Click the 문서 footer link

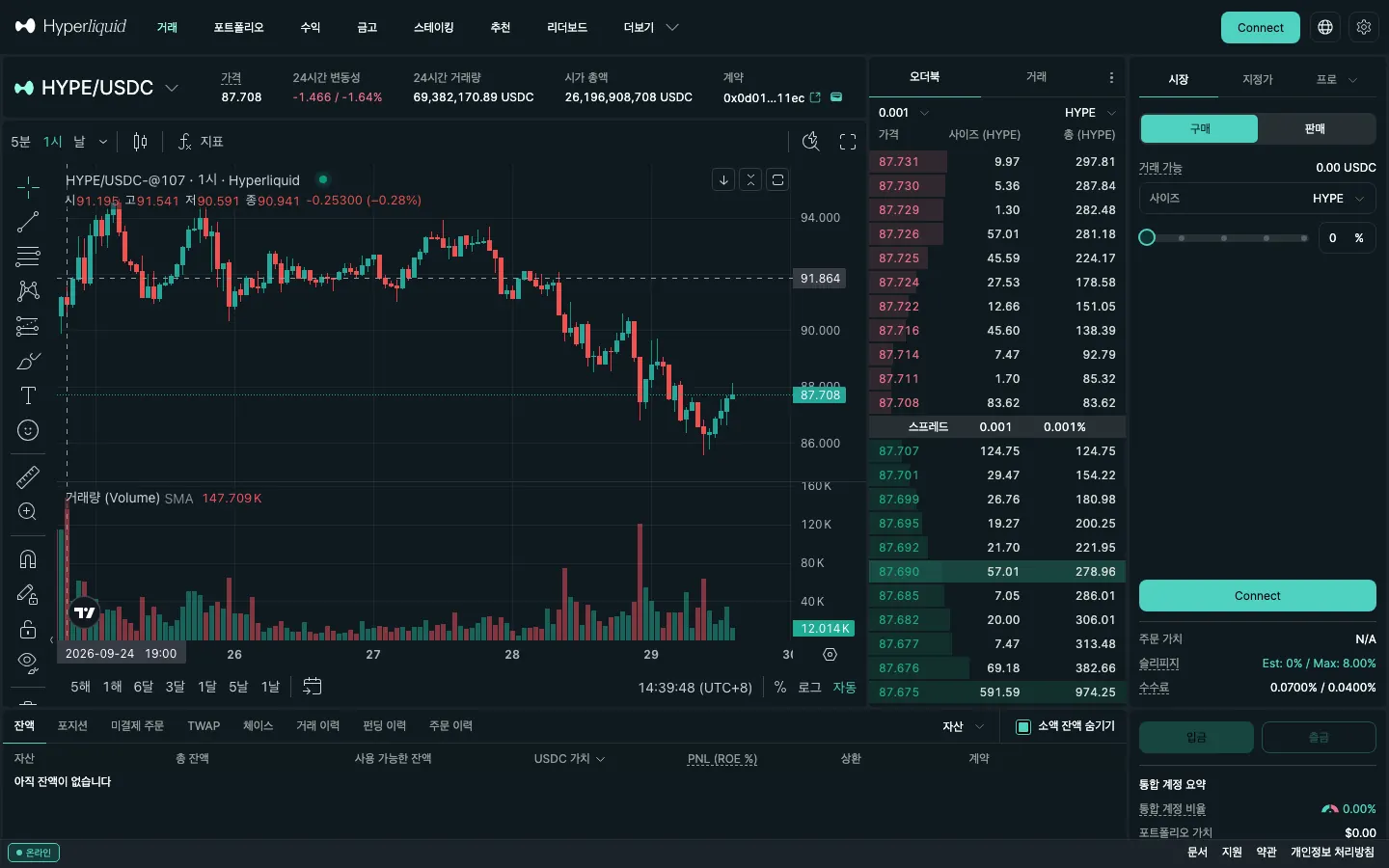click(1197, 853)
